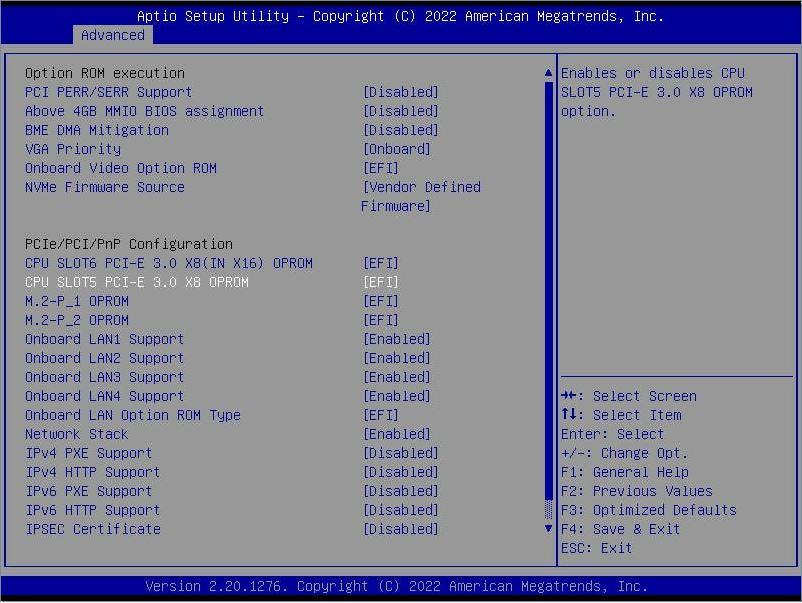Viewport: 802px width, 603px height.
Task: Click the ESC: Exit hint
Action: (x=596, y=548)
